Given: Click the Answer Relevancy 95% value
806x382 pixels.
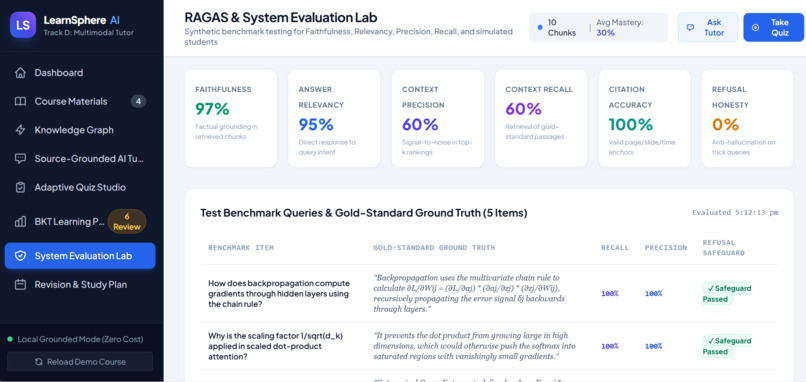Looking at the screenshot, I should pyautogui.click(x=316, y=124).
